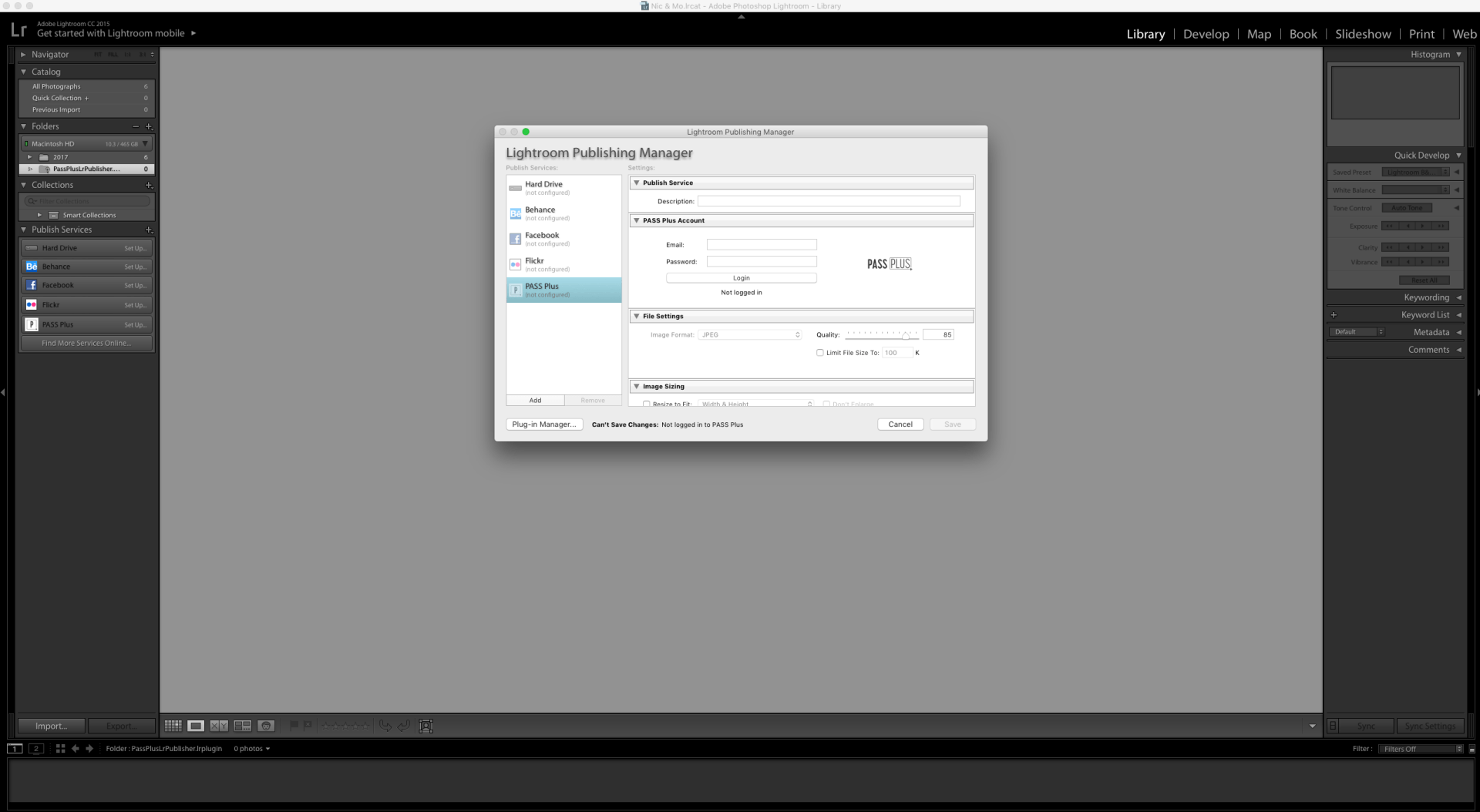Adjust the JPEG Quality slider
This screenshot has width=1480, height=812.
click(906, 335)
